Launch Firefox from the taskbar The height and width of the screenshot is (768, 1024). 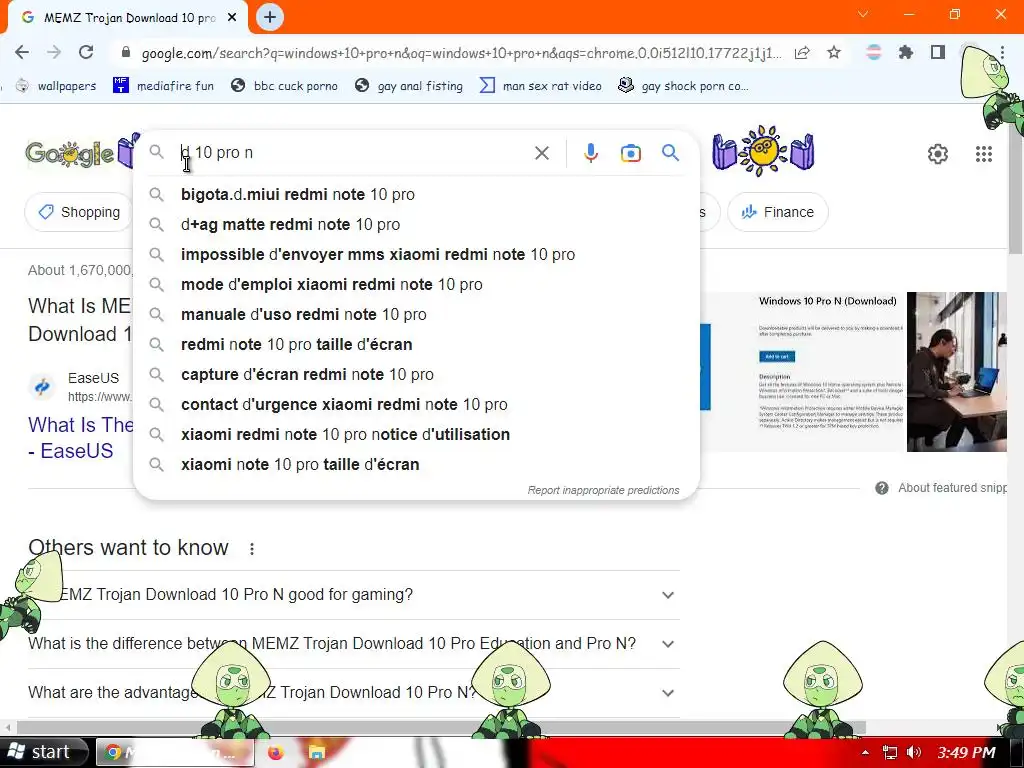pos(276,753)
